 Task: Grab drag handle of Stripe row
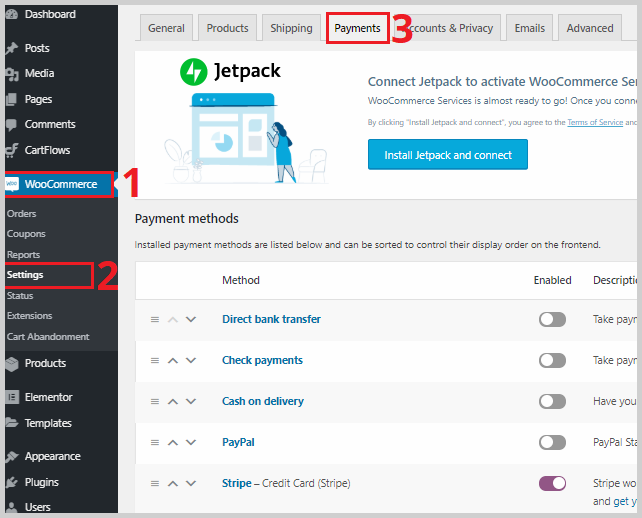pyautogui.click(x=155, y=483)
